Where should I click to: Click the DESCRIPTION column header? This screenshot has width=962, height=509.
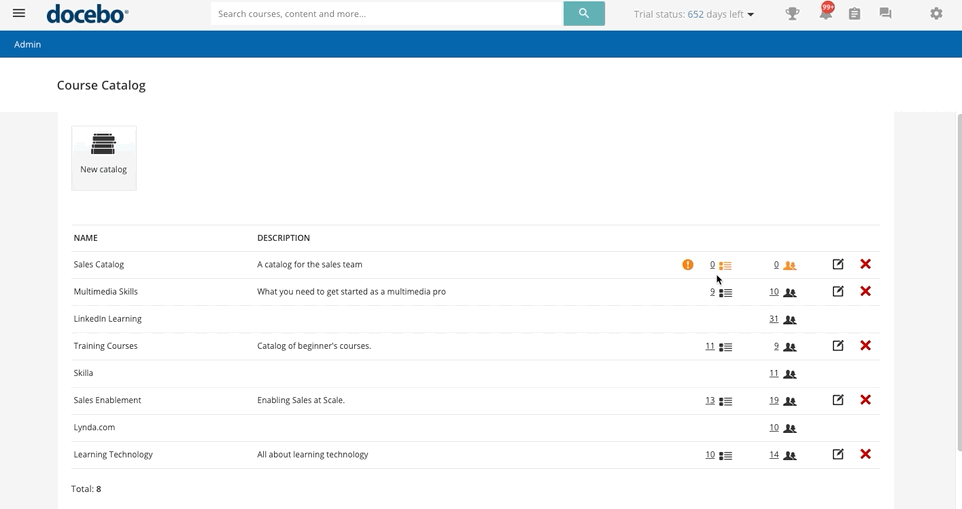[283, 238]
